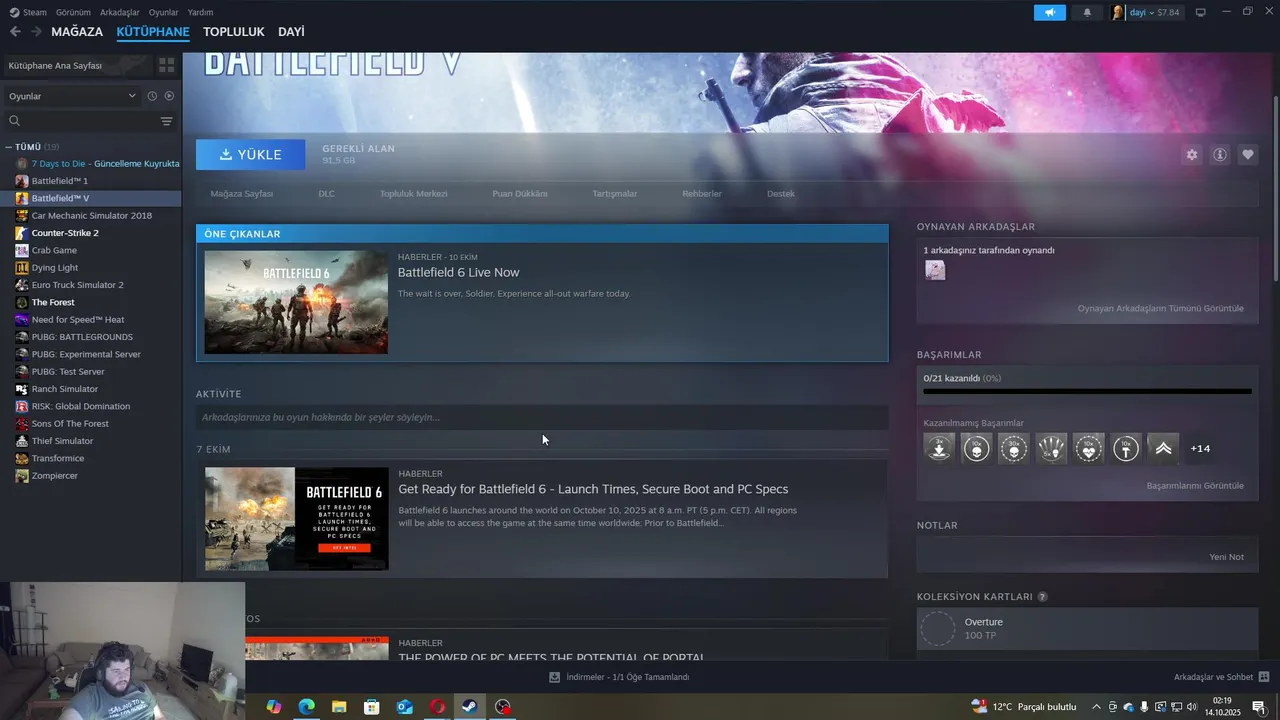
Task: Open Outlook from the taskbar
Action: pos(404,707)
